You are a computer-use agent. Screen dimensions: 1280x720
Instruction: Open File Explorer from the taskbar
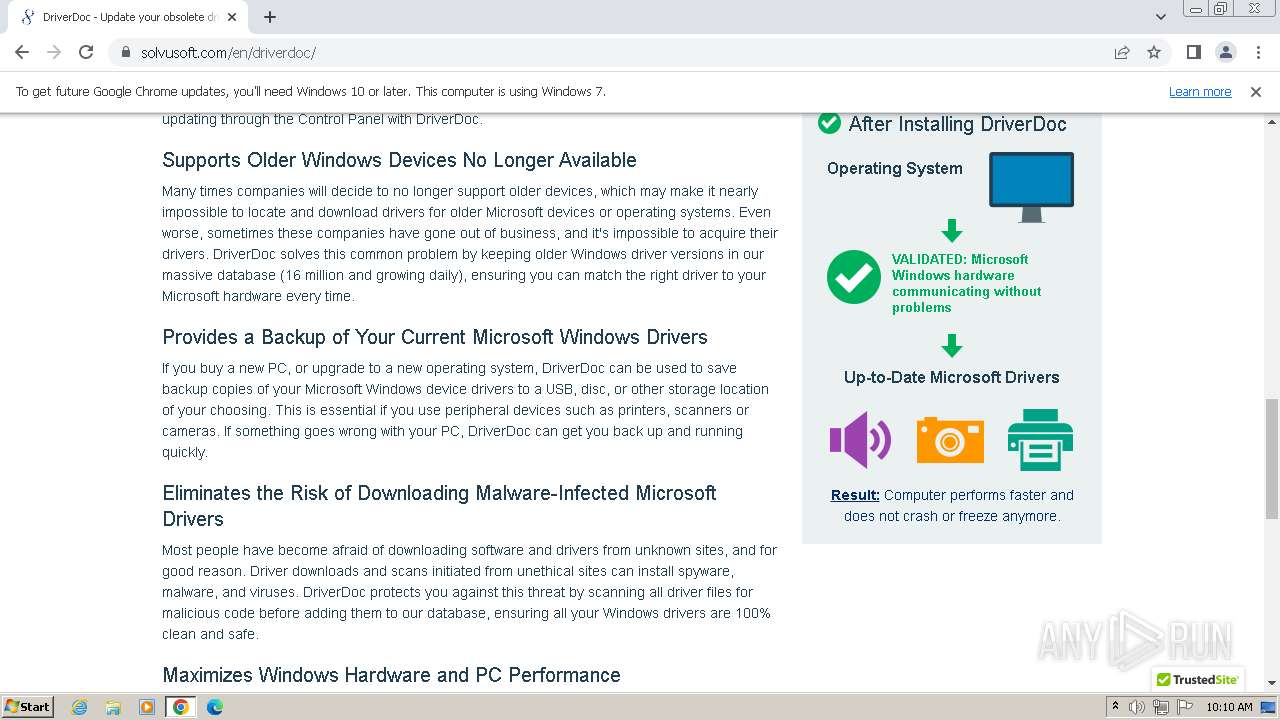(x=113, y=707)
